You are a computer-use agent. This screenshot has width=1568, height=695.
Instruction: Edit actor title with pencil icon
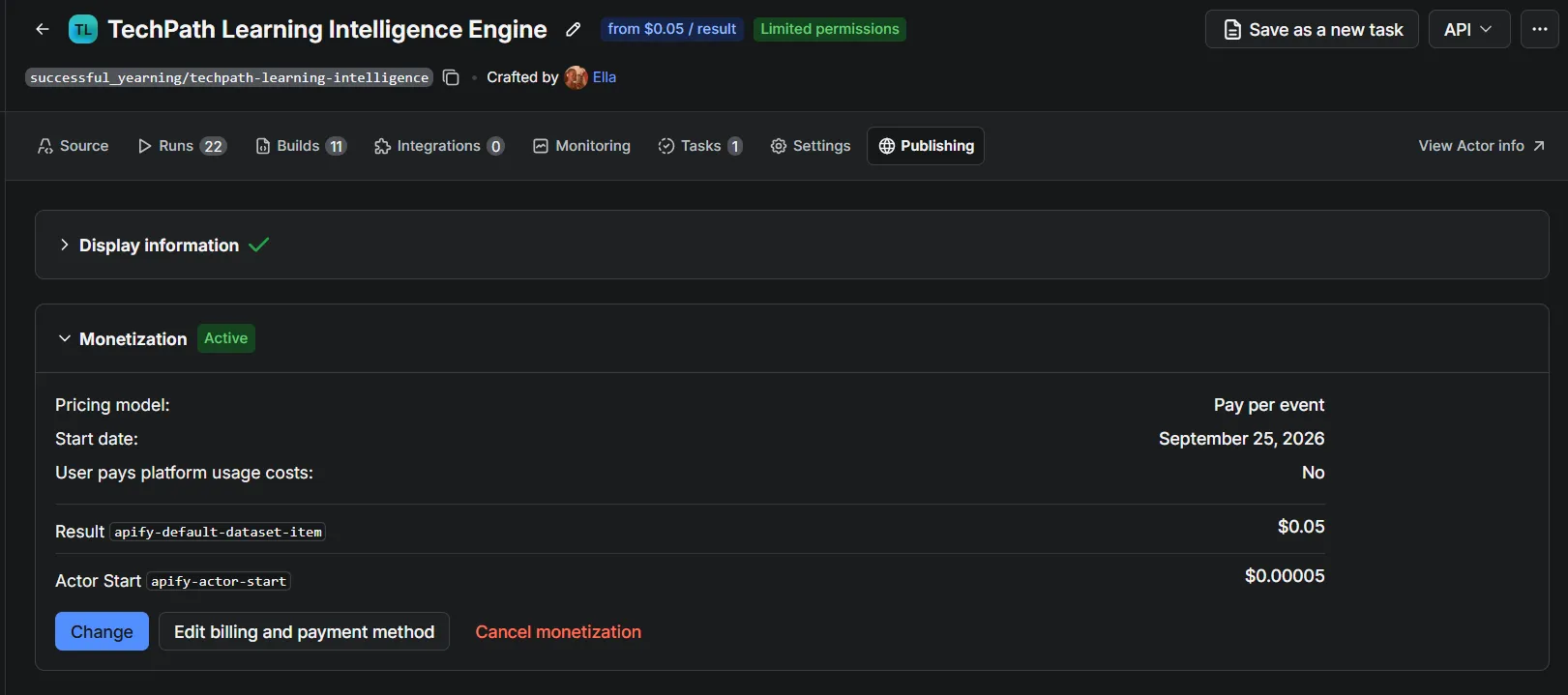[573, 29]
